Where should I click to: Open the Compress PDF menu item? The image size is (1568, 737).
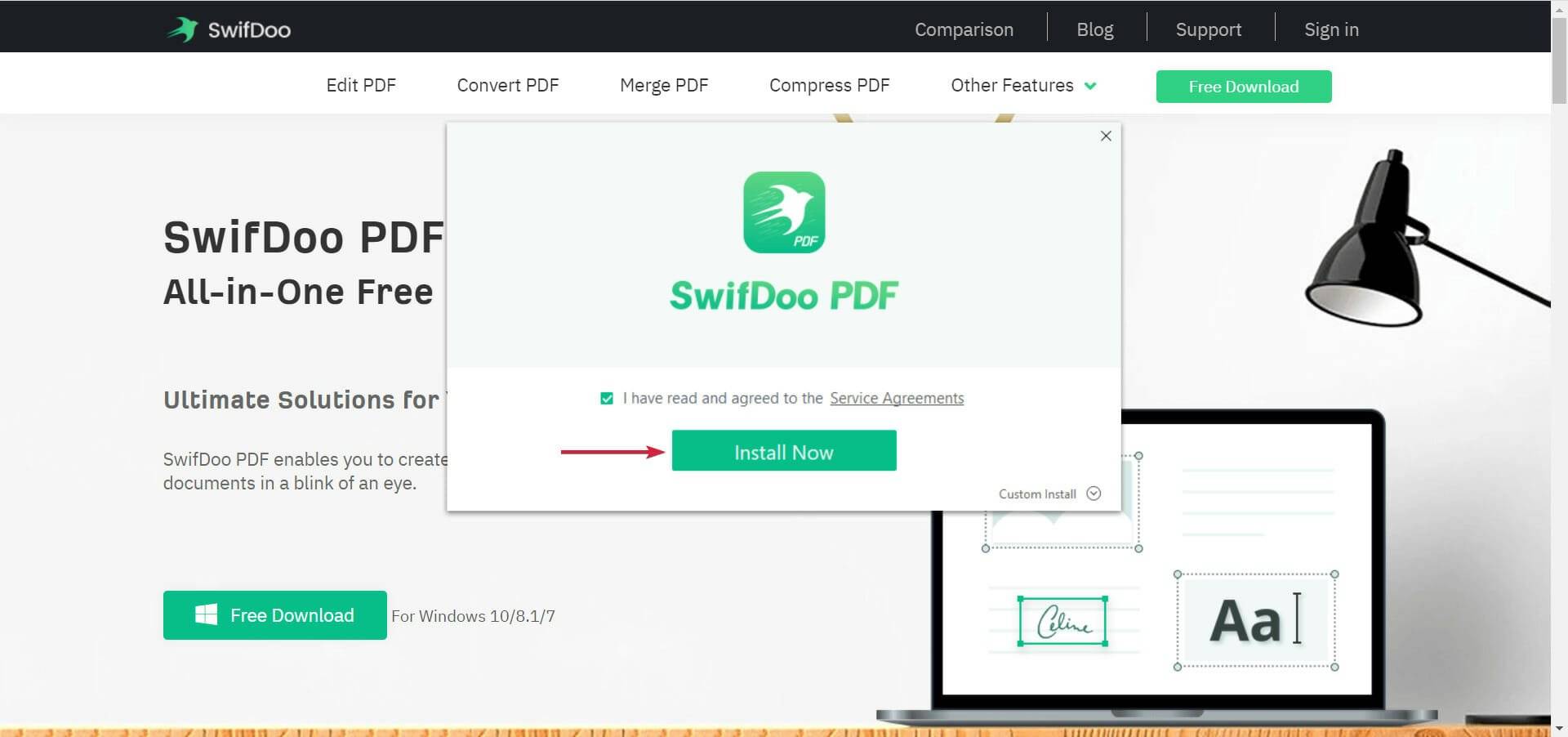click(829, 85)
